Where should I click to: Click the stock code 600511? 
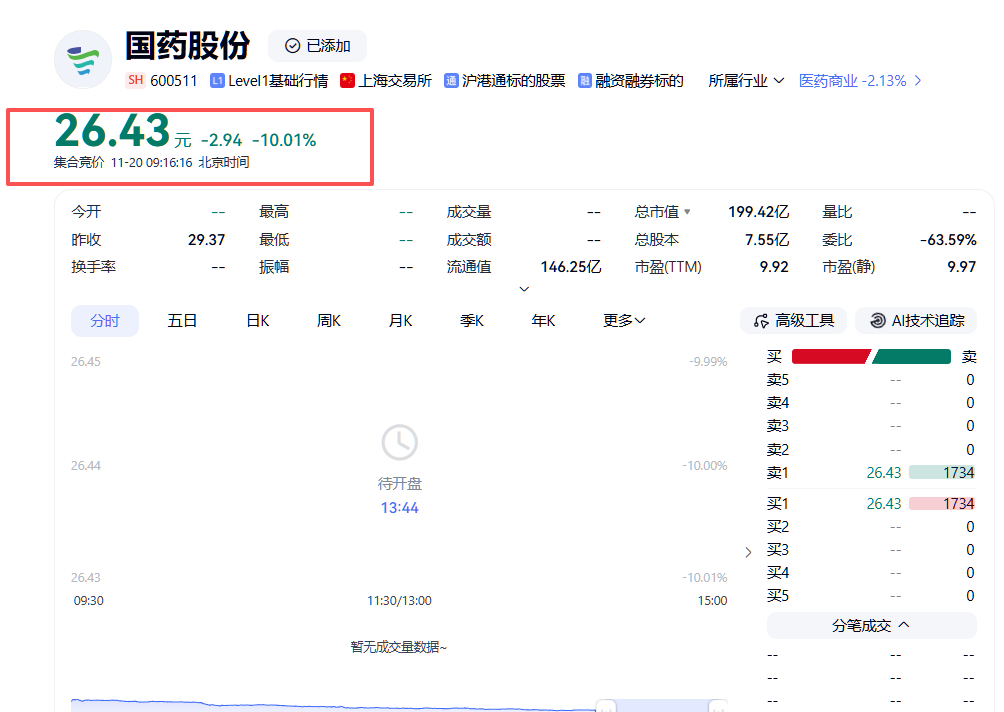pos(174,81)
